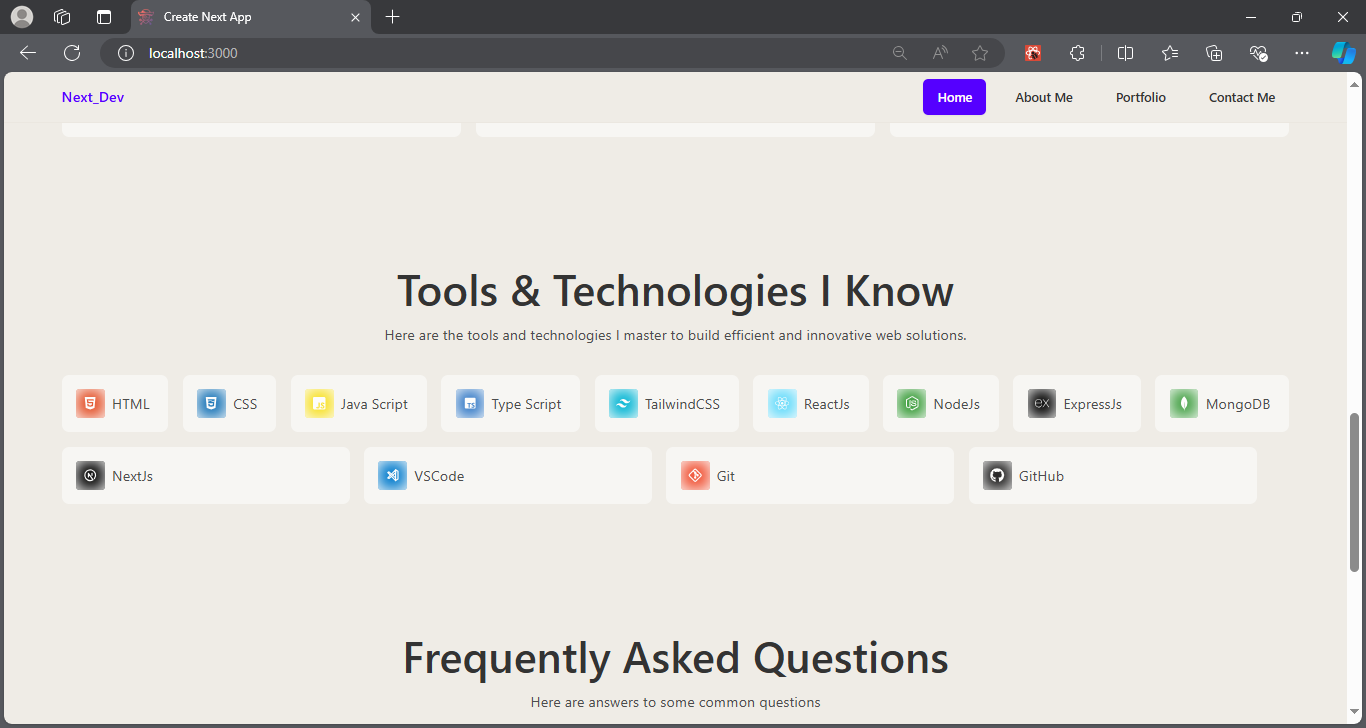Click the ExpressJs icon
The width and height of the screenshot is (1366, 728).
[x=1041, y=404]
